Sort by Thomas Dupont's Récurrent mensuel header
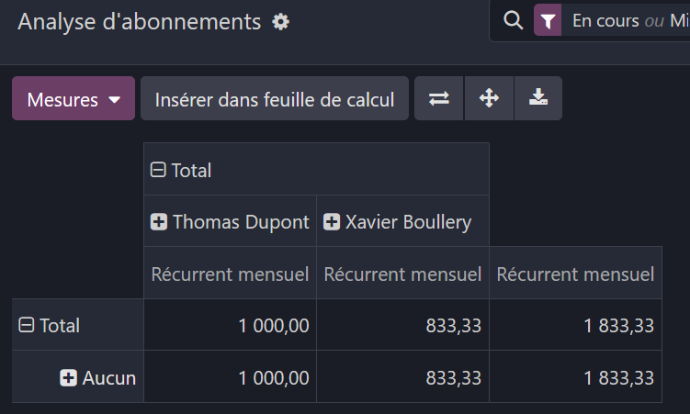 (230, 273)
